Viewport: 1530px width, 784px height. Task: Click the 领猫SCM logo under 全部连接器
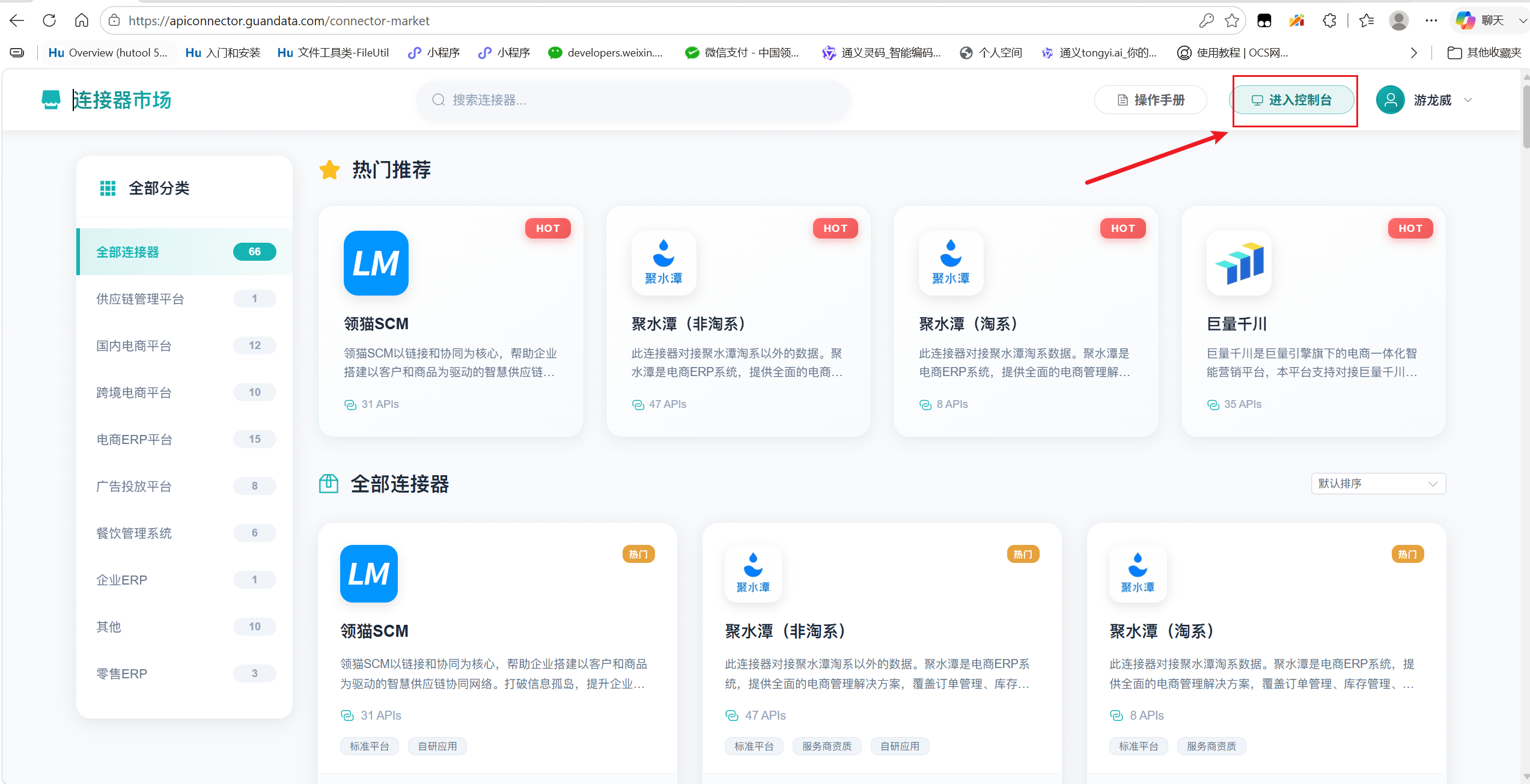tap(369, 574)
